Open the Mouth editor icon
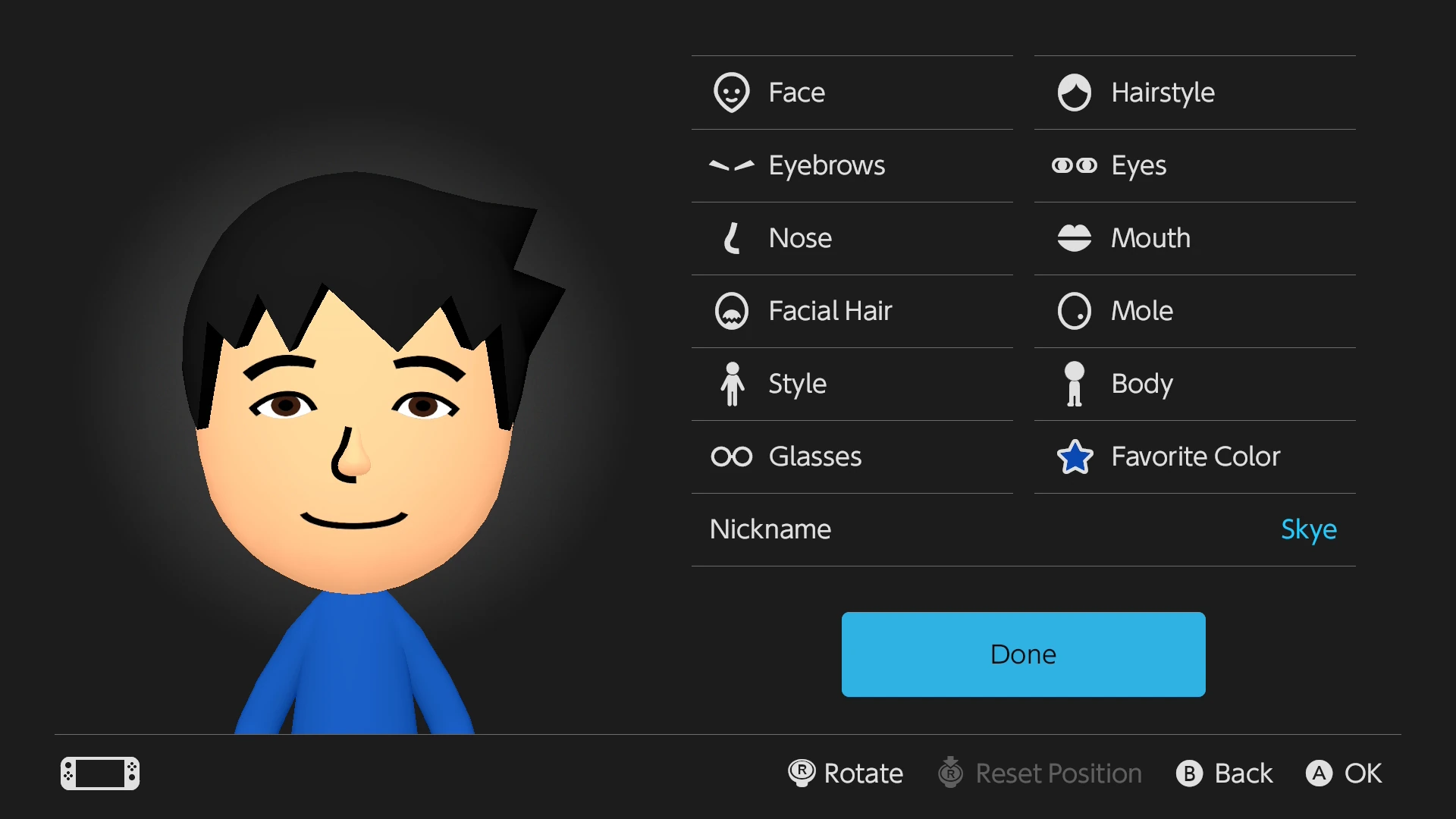 pyautogui.click(x=1074, y=237)
